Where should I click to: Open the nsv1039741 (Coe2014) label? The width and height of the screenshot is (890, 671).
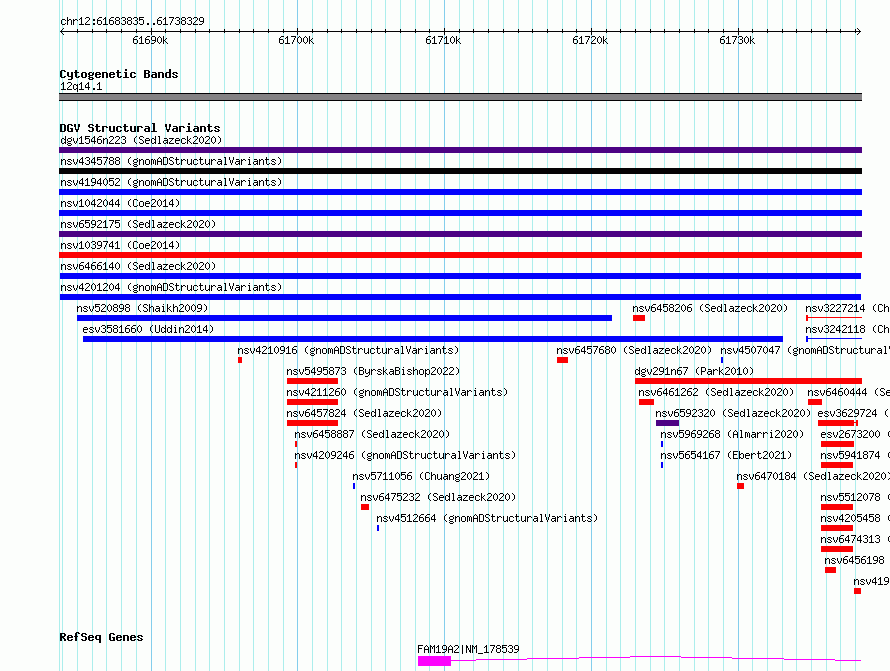point(120,245)
